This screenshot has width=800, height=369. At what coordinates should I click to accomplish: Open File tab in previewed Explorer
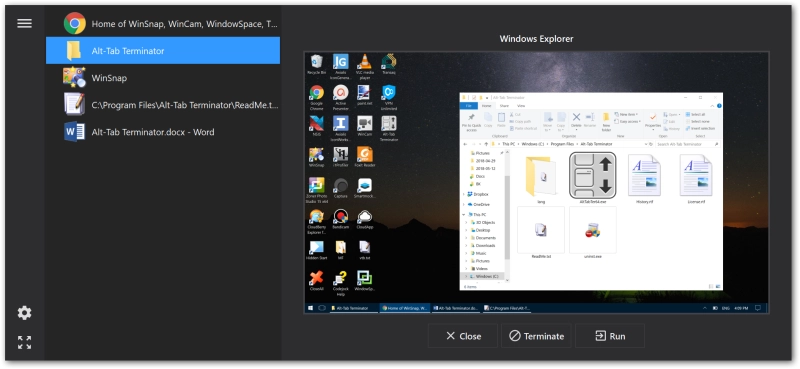point(468,106)
